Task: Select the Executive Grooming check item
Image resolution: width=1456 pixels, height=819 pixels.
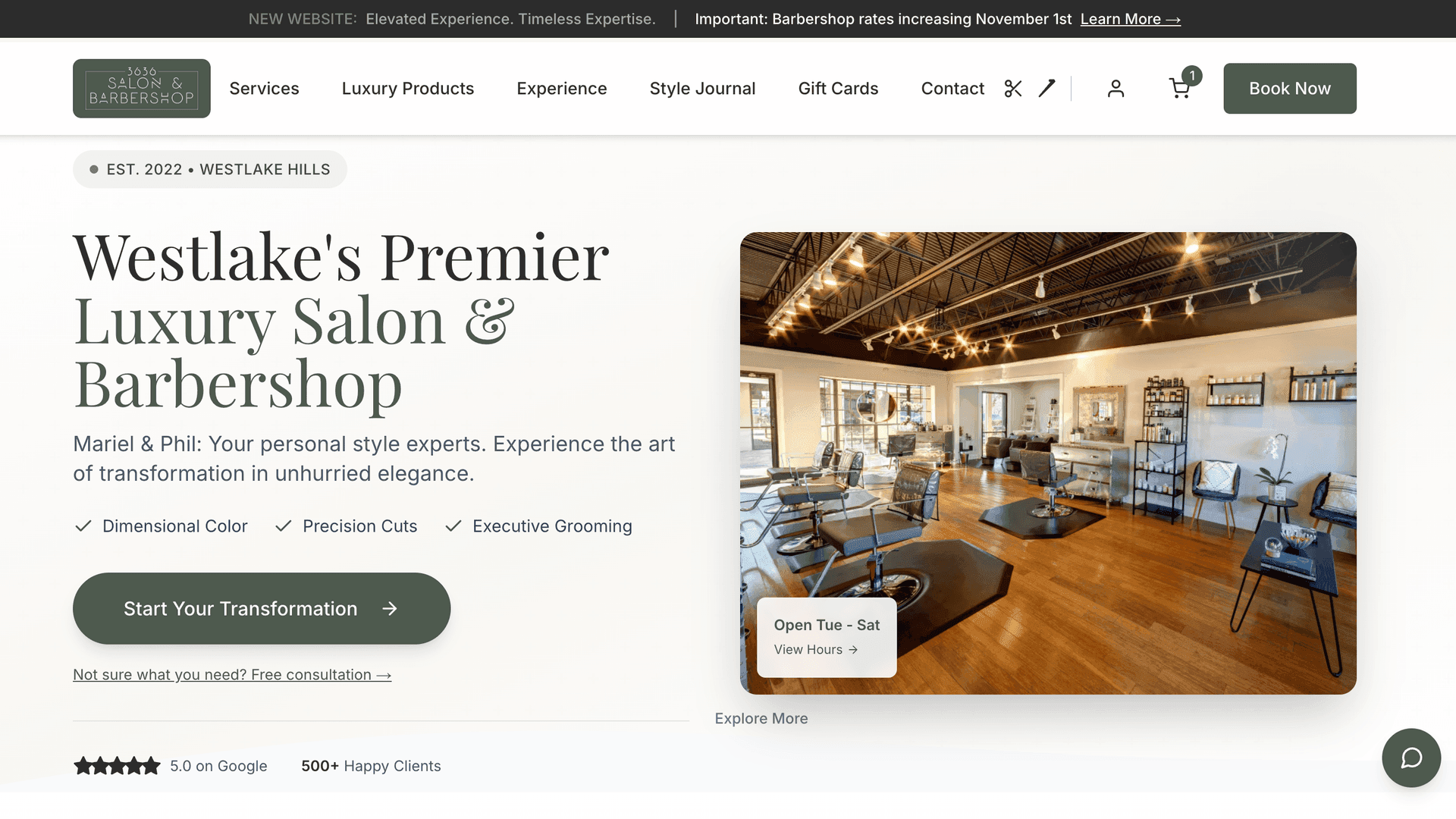Action: tap(538, 526)
